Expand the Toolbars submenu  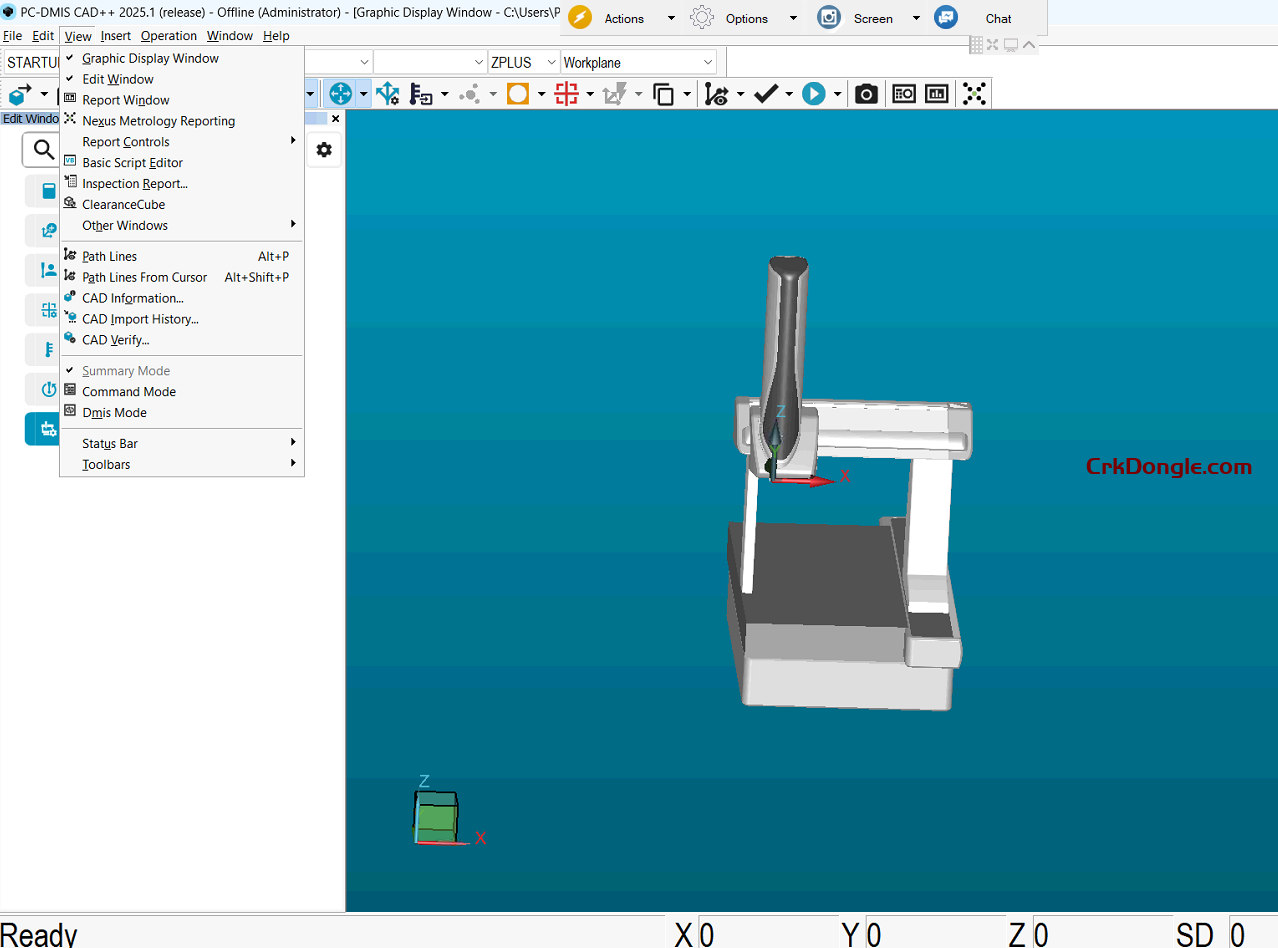point(106,464)
